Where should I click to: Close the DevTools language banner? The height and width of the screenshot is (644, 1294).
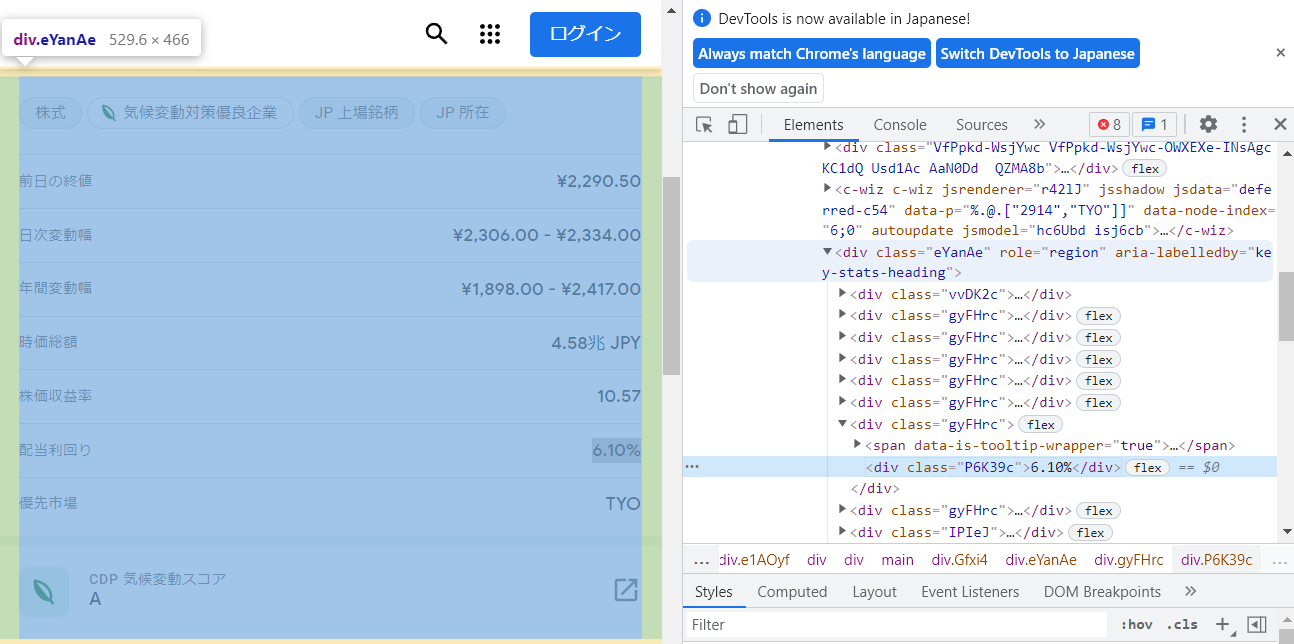click(1280, 53)
